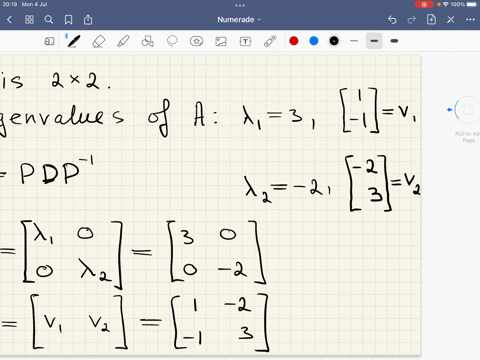Tap the screen recording indicator

[x=424, y=4]
